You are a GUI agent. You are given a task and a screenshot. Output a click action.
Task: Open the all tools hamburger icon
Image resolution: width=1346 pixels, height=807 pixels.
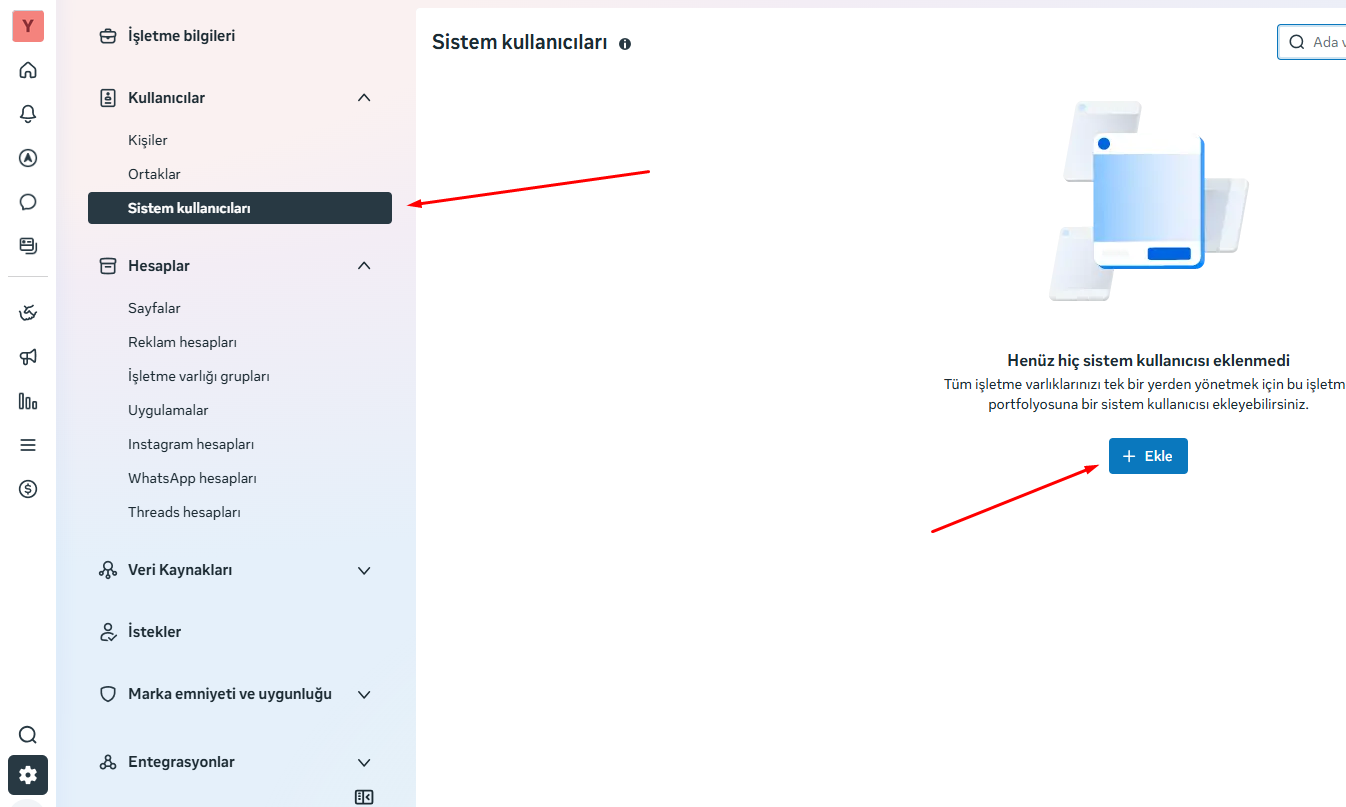click(x=28, y=445)
